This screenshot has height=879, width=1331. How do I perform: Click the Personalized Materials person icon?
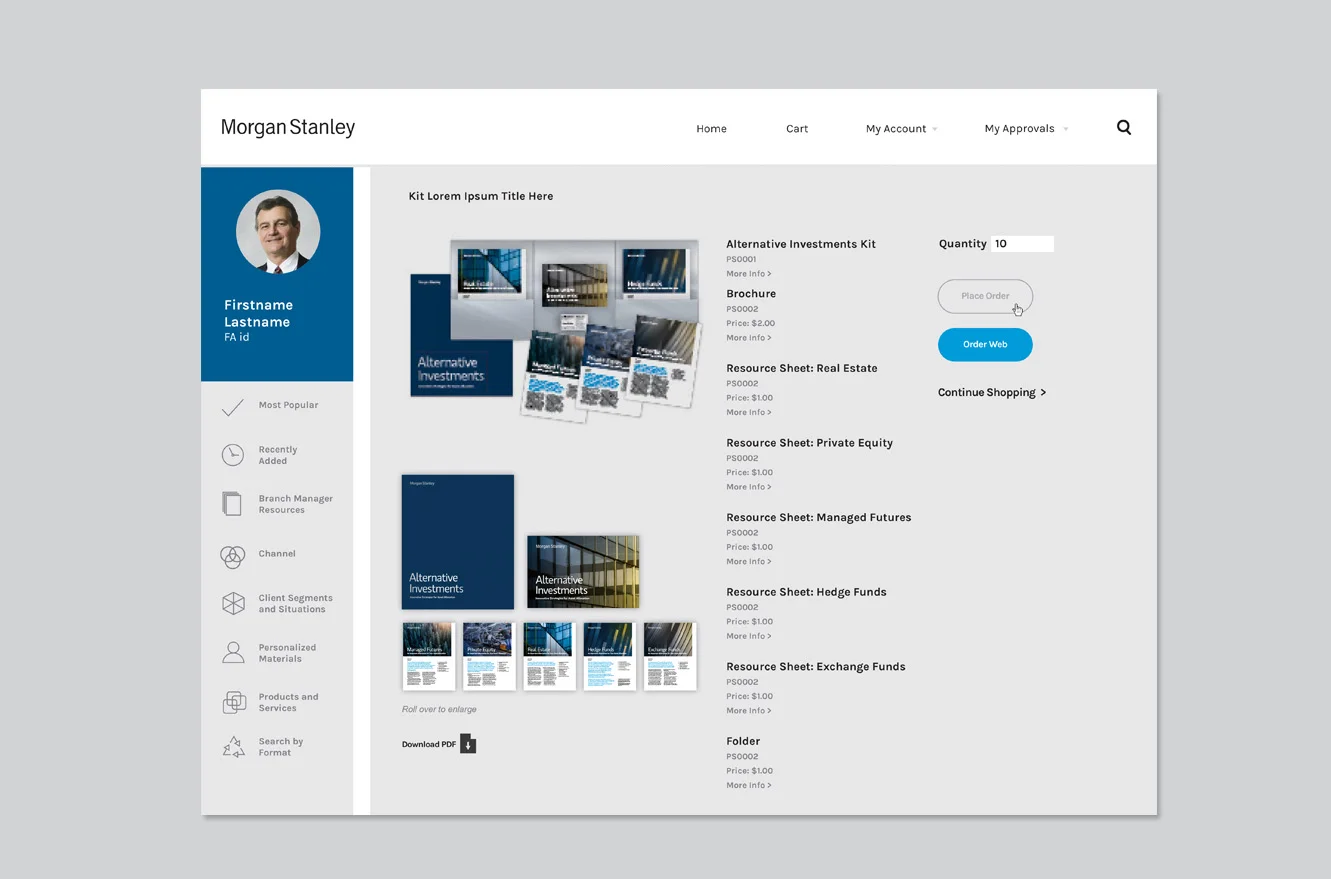pyautogui.click(x=233, y=653)
